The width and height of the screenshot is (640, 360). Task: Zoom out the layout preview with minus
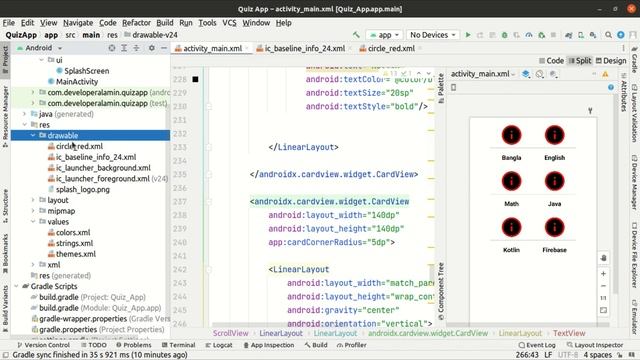pyautogui.click(x=603, y=286)
